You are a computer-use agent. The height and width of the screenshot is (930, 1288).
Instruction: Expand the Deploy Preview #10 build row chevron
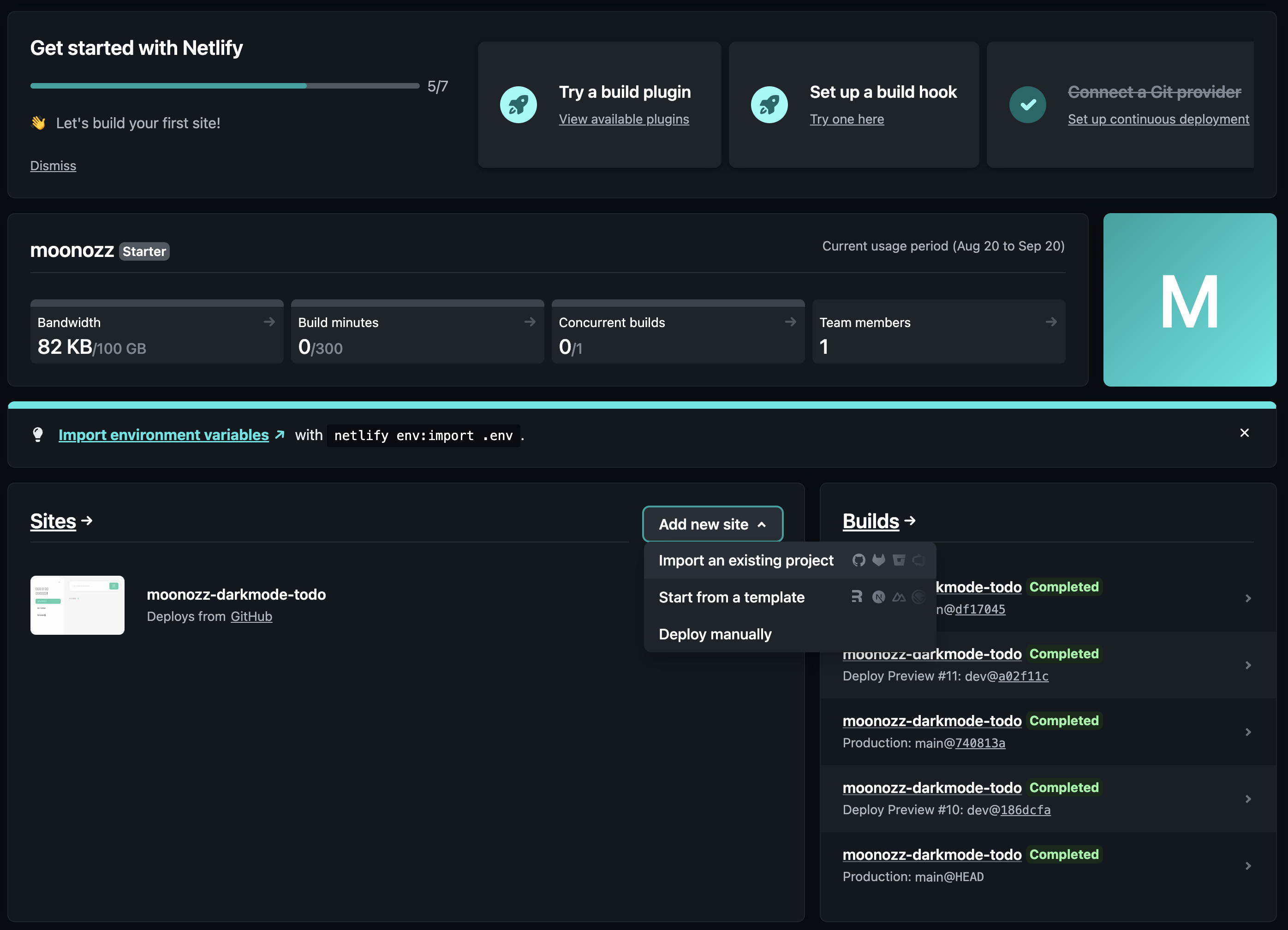click(x=1248, y=799)
